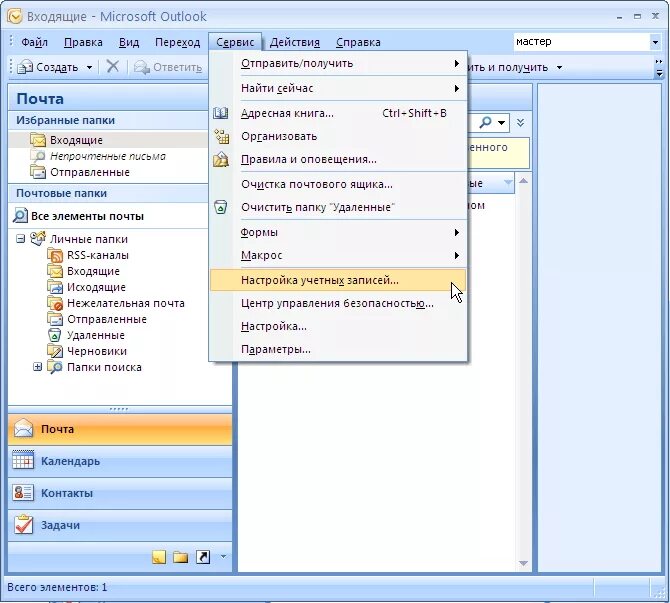
Task: Click the recycle bin icon beside Очистить папку
Action: [x=220, y=207]
